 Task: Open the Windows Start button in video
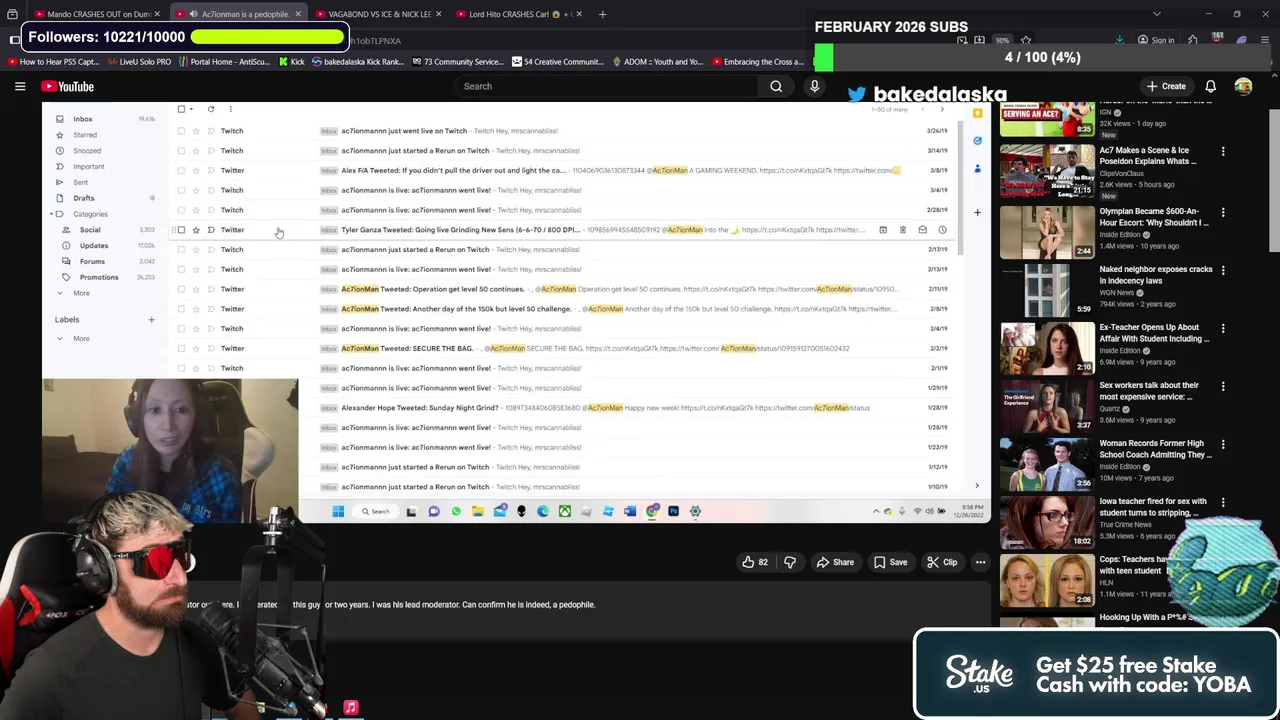(x=338, y=511)
